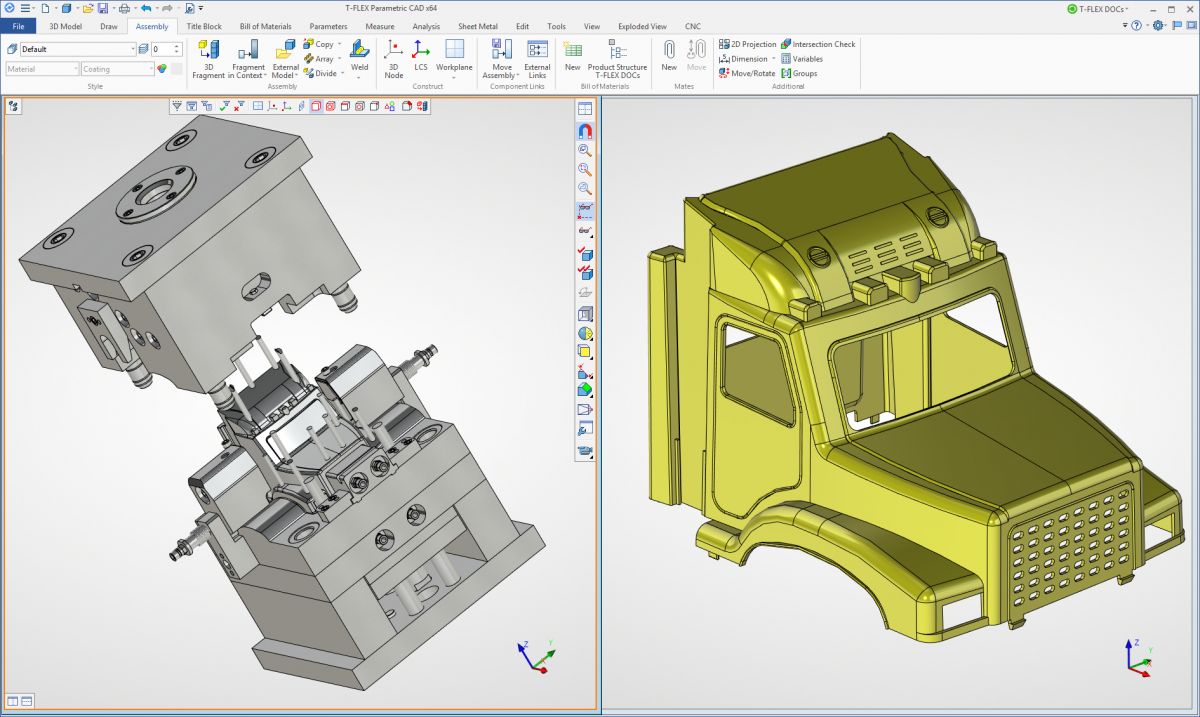Click the first zoom magnifier in view toolbar

pos(585,151)
